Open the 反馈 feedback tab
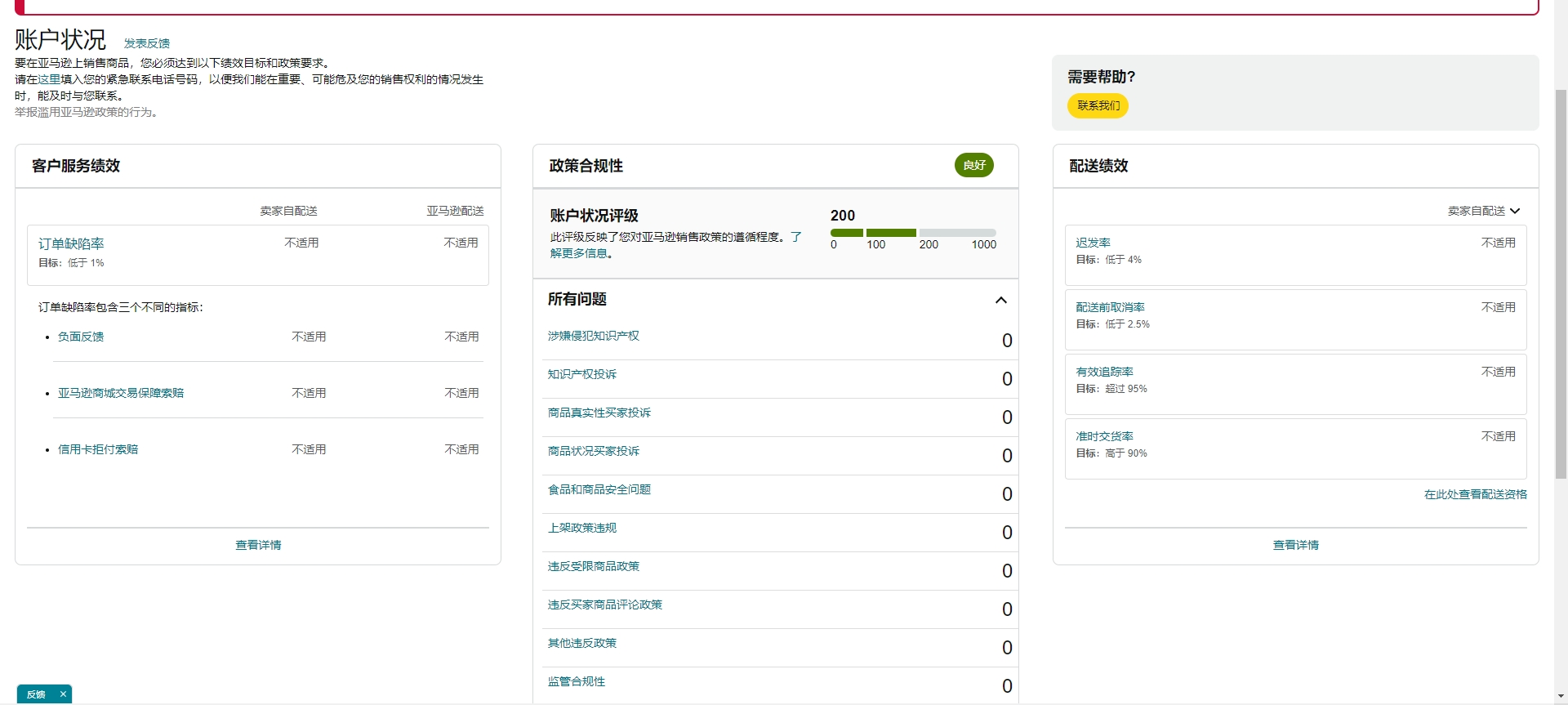This screenshot has height=705, width=1568. pos(36,694)
